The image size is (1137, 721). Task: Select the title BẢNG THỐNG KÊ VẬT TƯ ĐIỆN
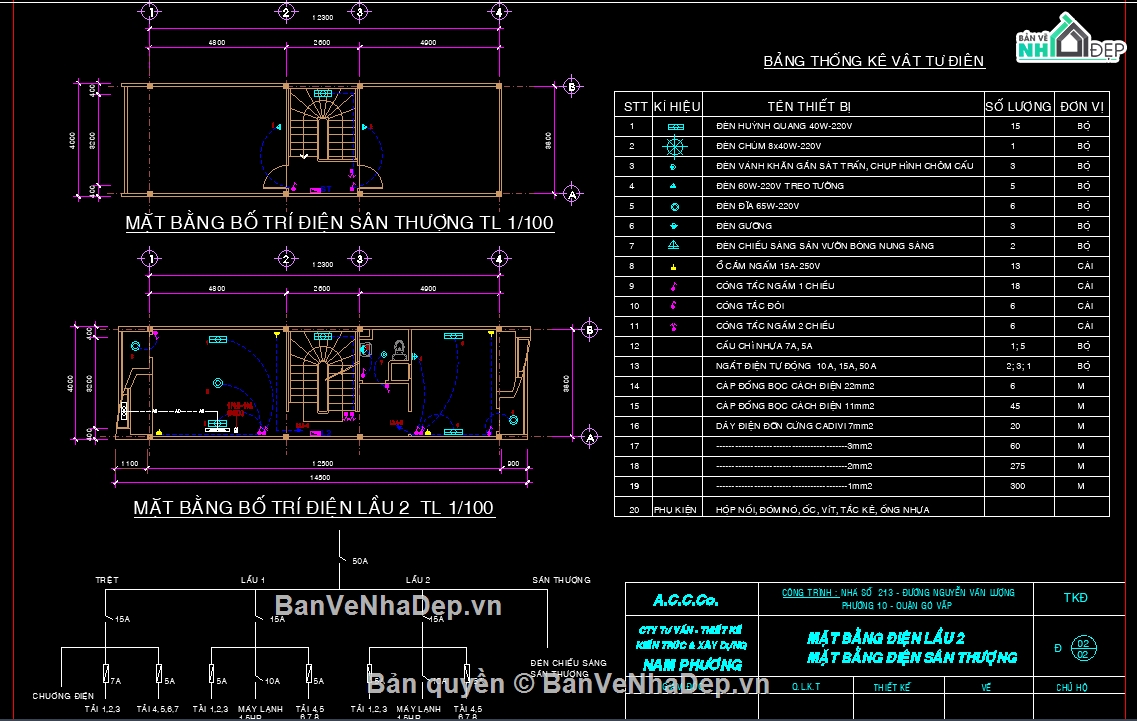tap(874, 62)
